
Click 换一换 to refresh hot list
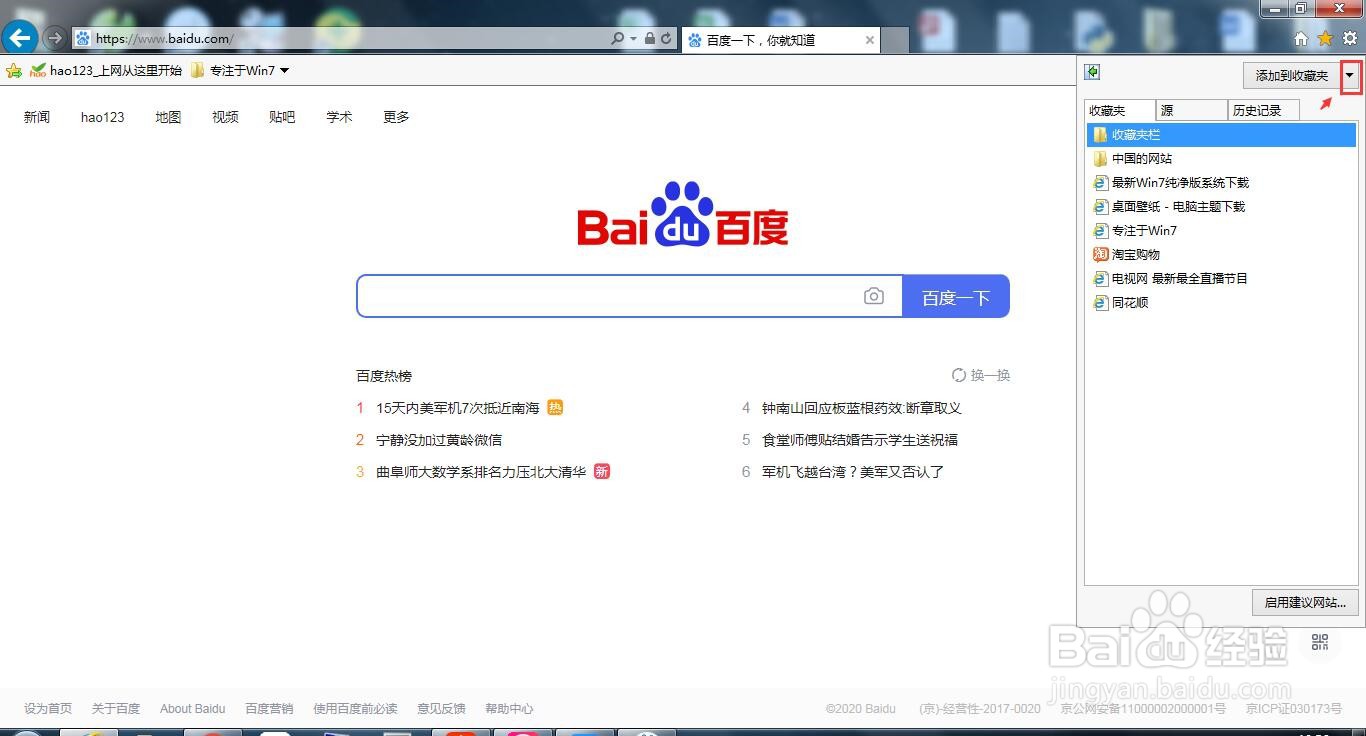[x=981, y=375]
